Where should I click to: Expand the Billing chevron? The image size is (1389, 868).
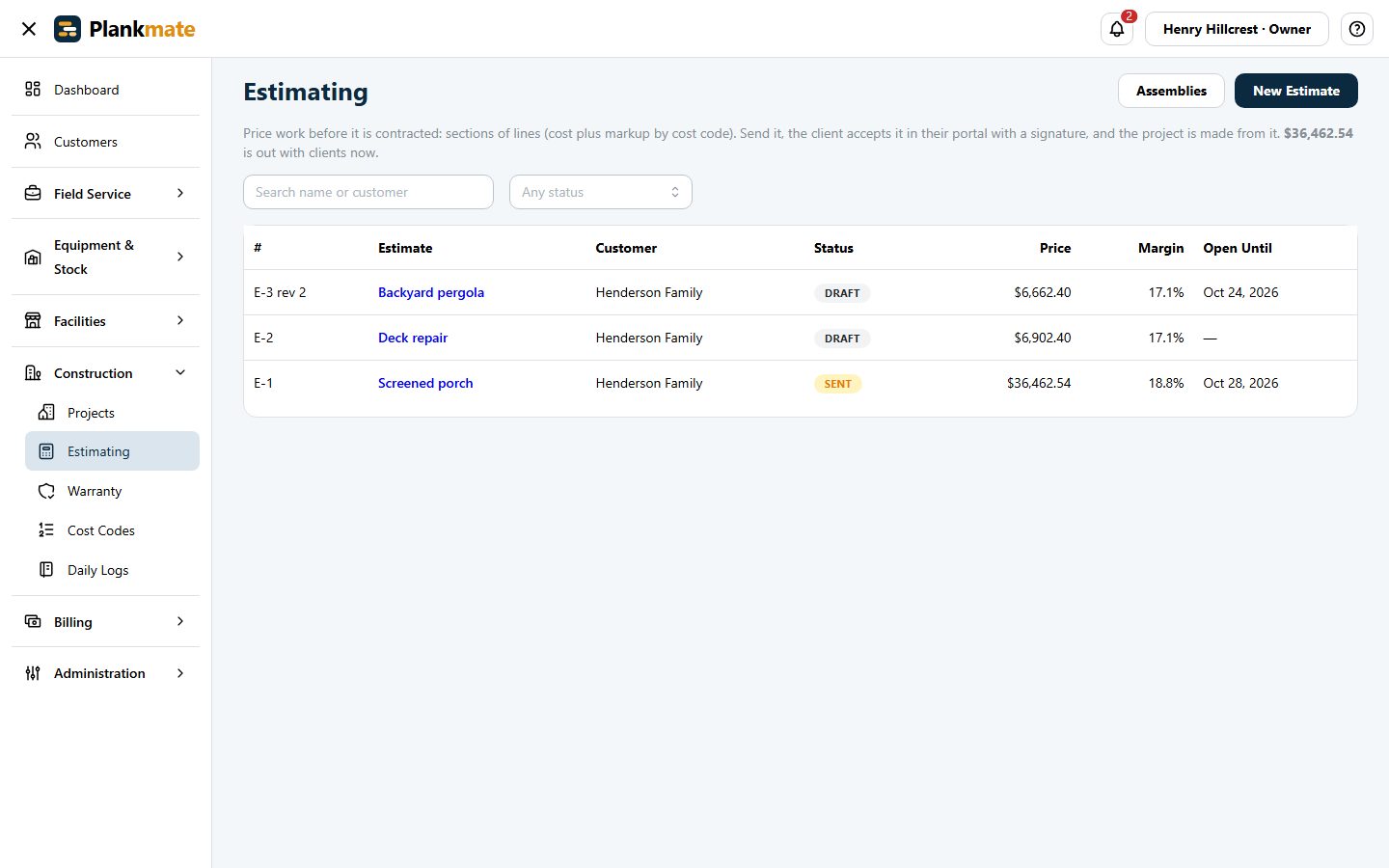click(x=180, y=621)
